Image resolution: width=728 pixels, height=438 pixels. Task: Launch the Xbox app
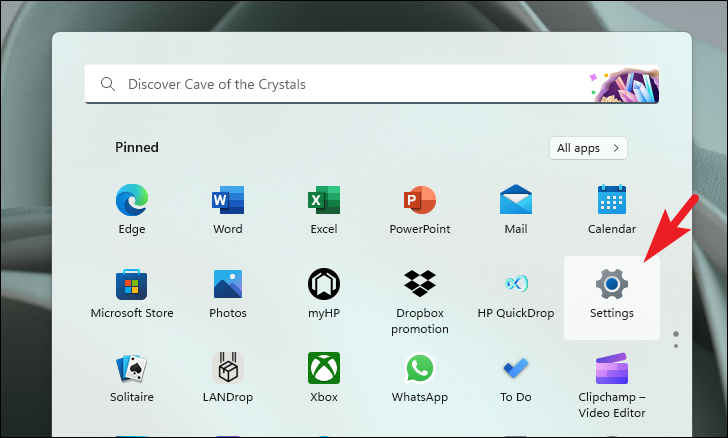click(x=324, y=368)
